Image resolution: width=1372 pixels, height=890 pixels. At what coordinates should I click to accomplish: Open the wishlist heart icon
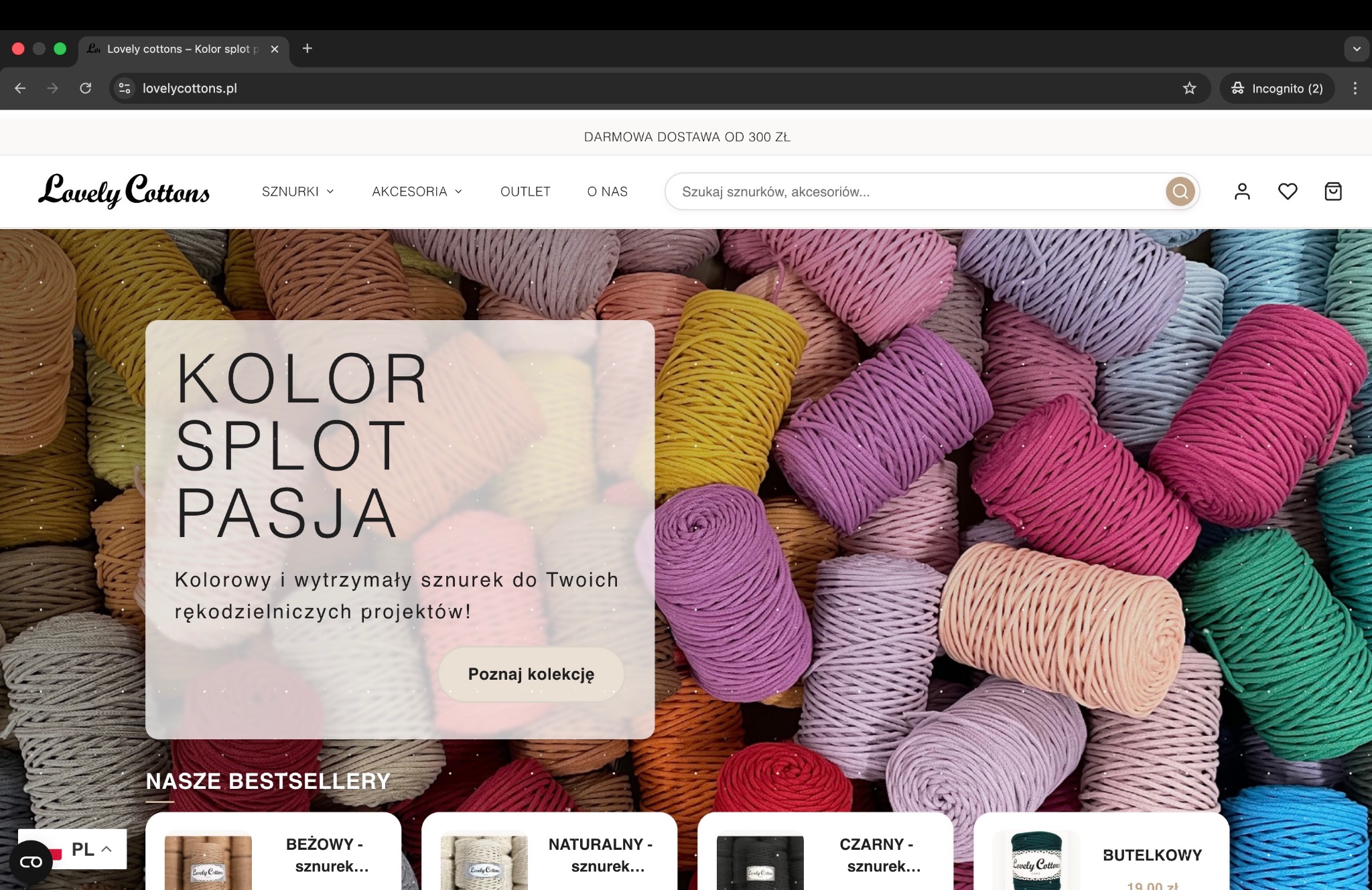(1288, 192)
